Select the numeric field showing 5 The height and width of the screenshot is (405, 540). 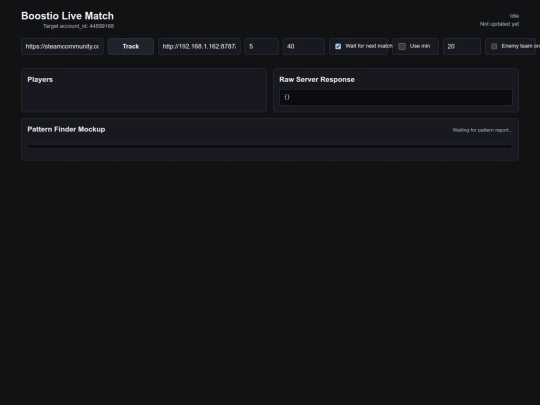point(261,46)
